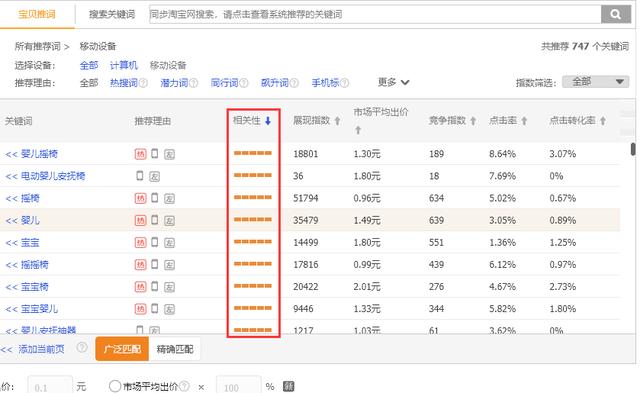Click the phone icon in 宝宝椅 row
The image size is (640, 393).
pos(155,286)
